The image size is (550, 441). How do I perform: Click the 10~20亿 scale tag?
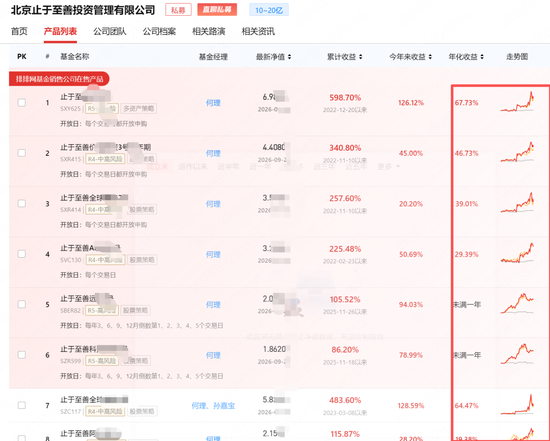tap(269, 10)
